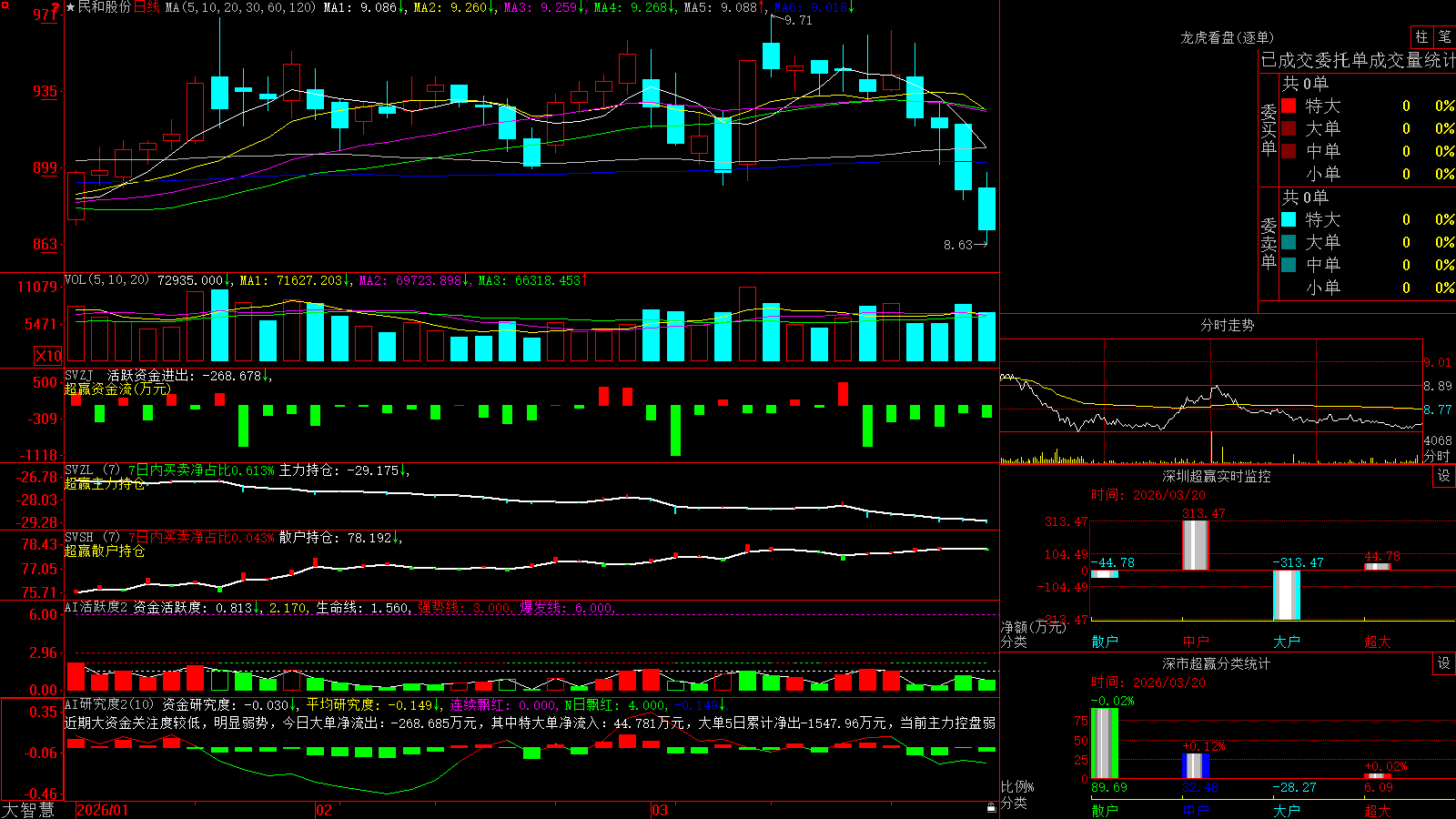Click the 89.69 散户 percentage bar
This screenshot has height=819, width=1456.
click(1105, 743)
